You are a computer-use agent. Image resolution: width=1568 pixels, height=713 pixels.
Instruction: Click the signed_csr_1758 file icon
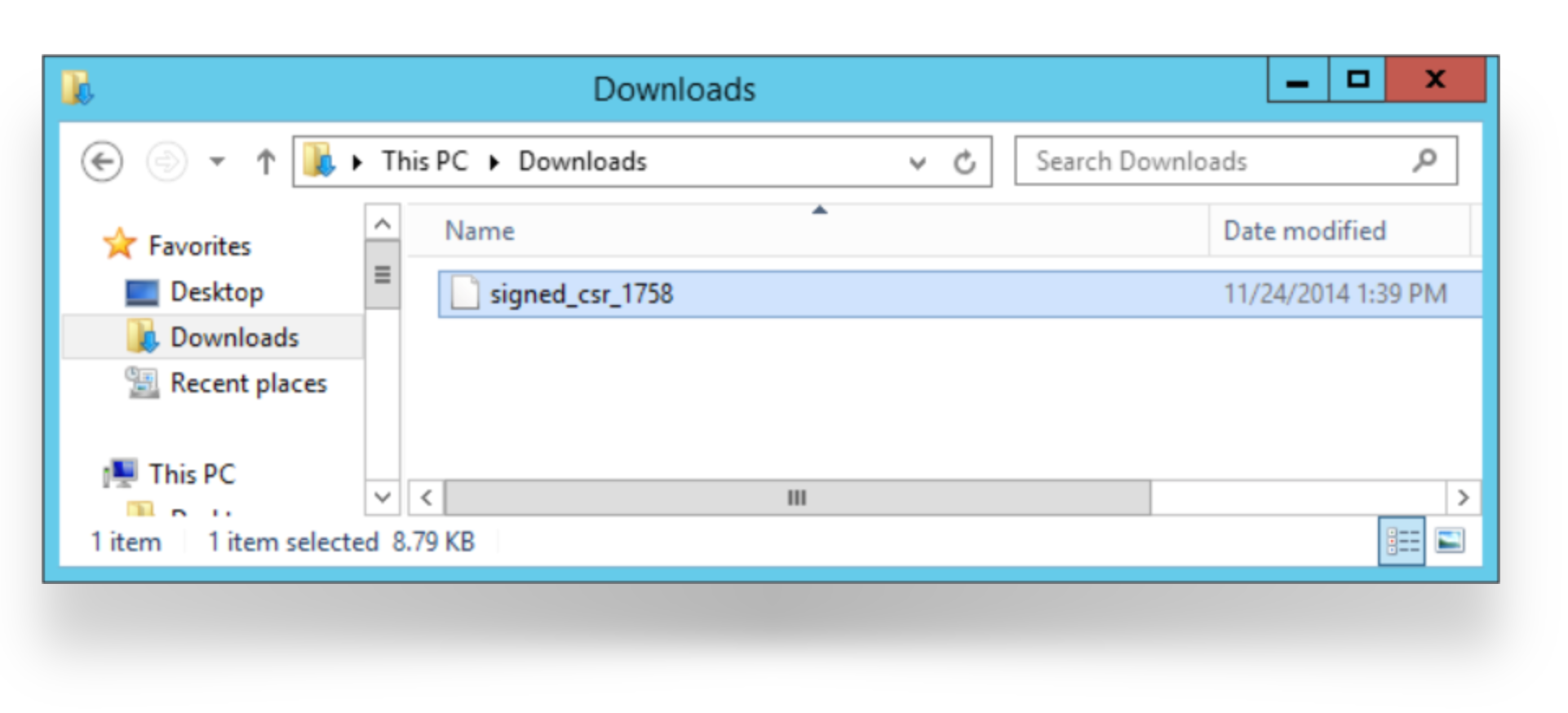tap(465, 294)
